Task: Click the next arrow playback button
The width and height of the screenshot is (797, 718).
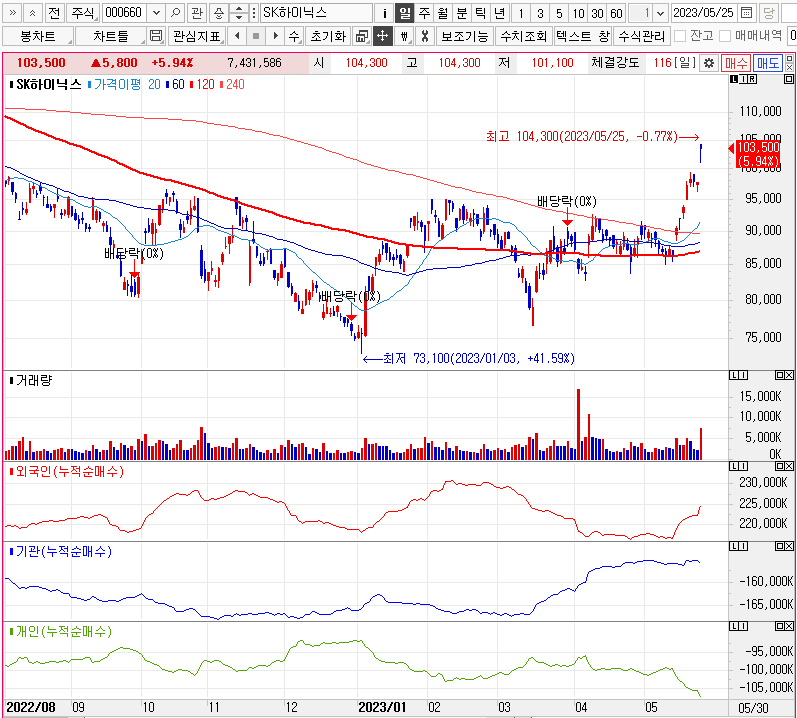Action: pyautogui.click(x=275, y=36)
